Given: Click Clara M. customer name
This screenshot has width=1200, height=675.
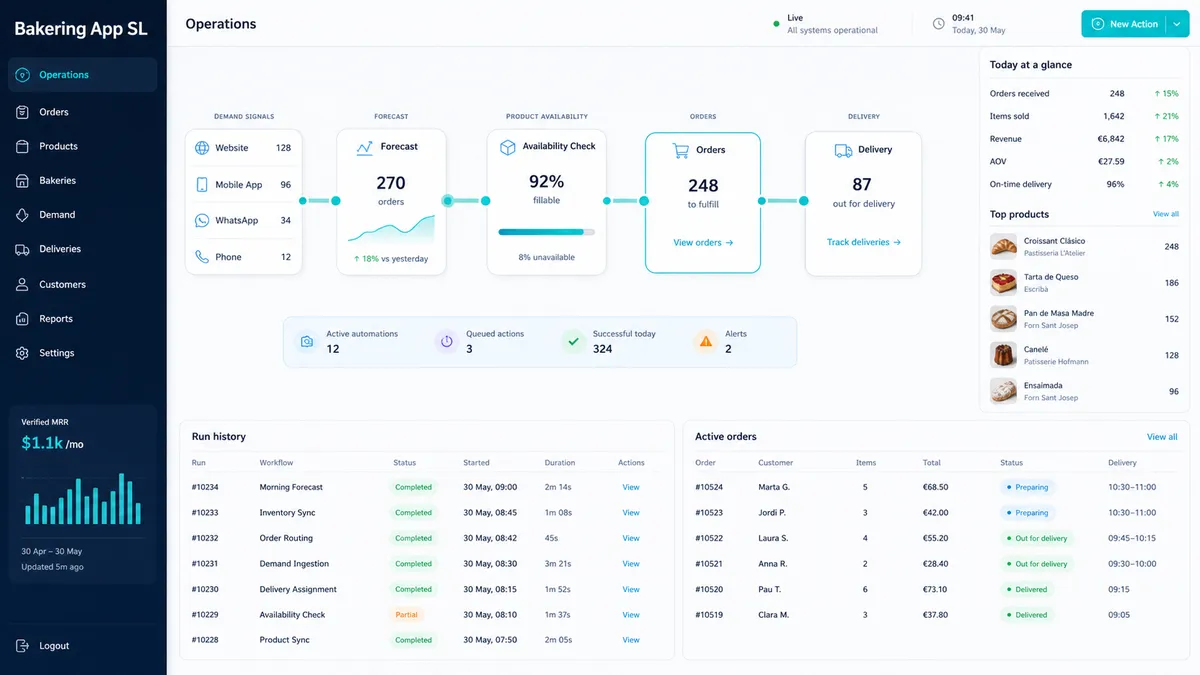Looking at the screenshot, I should 774,615.
